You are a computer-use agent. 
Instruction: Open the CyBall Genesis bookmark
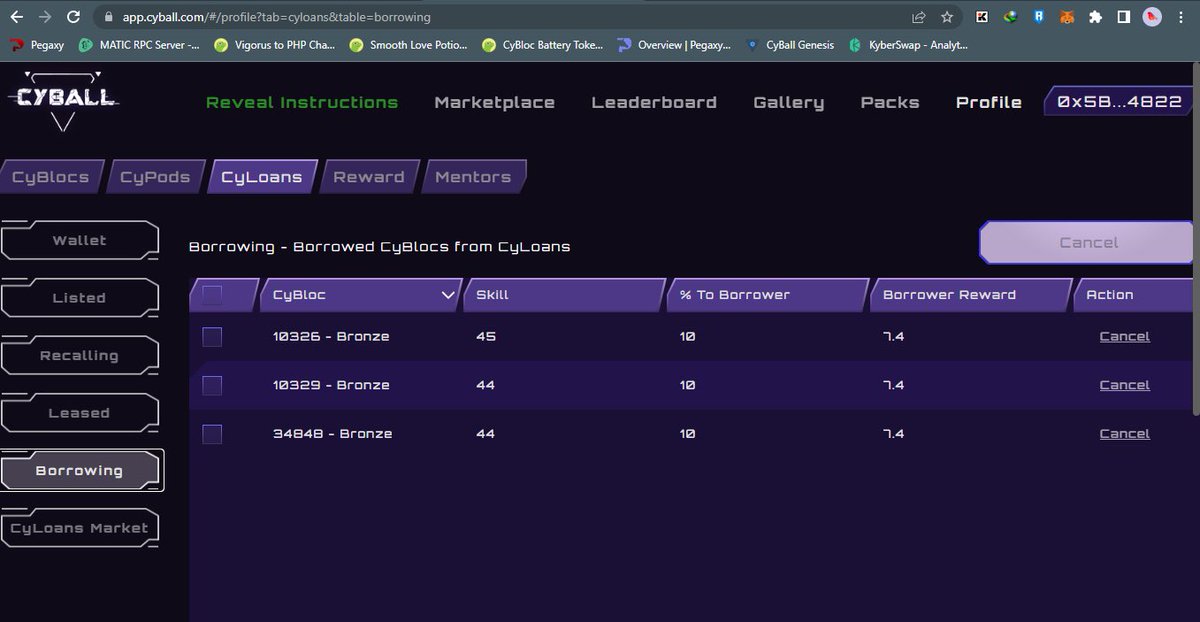[789, 45]
